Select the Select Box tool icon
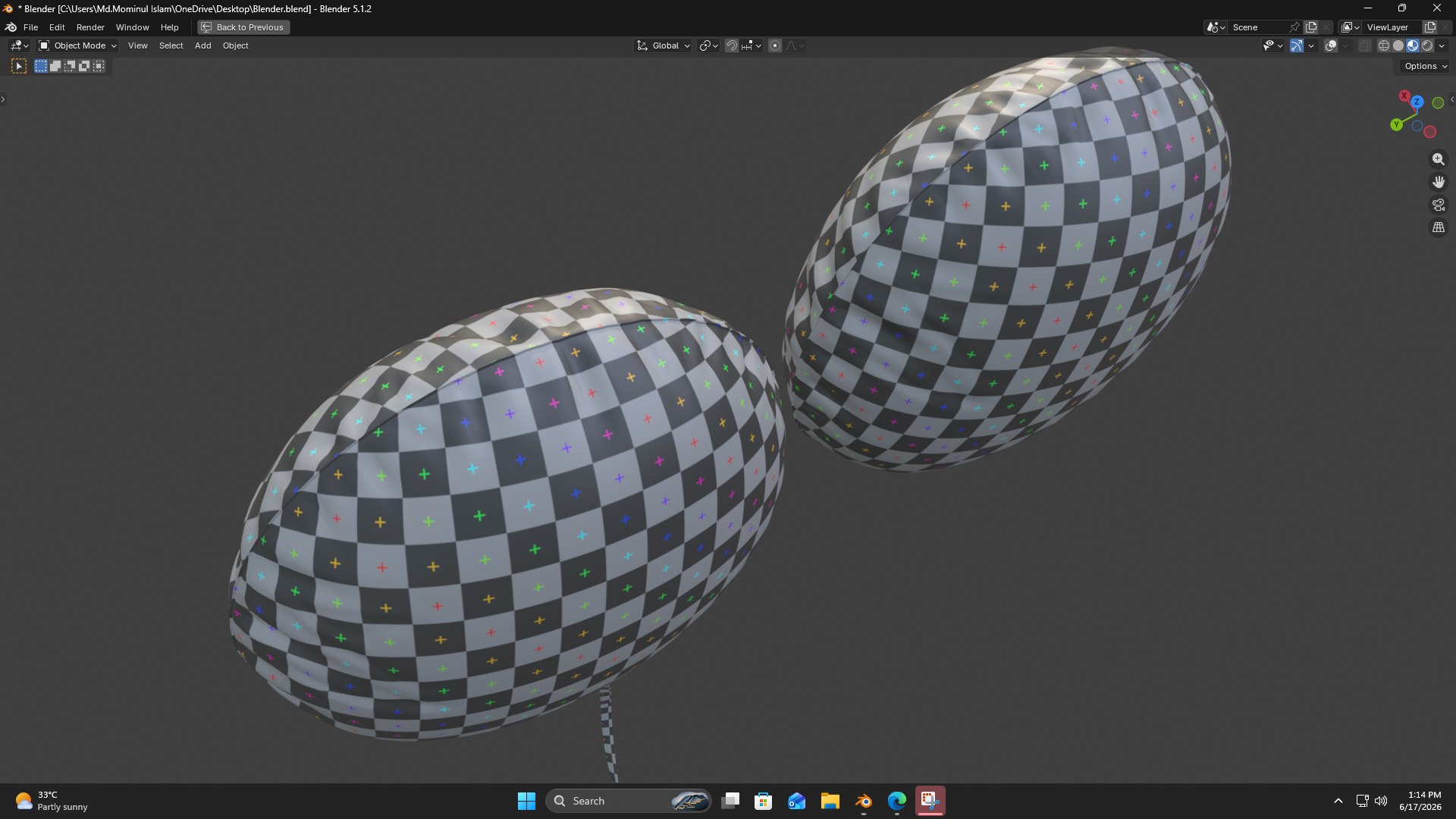 tap(19, 66)
